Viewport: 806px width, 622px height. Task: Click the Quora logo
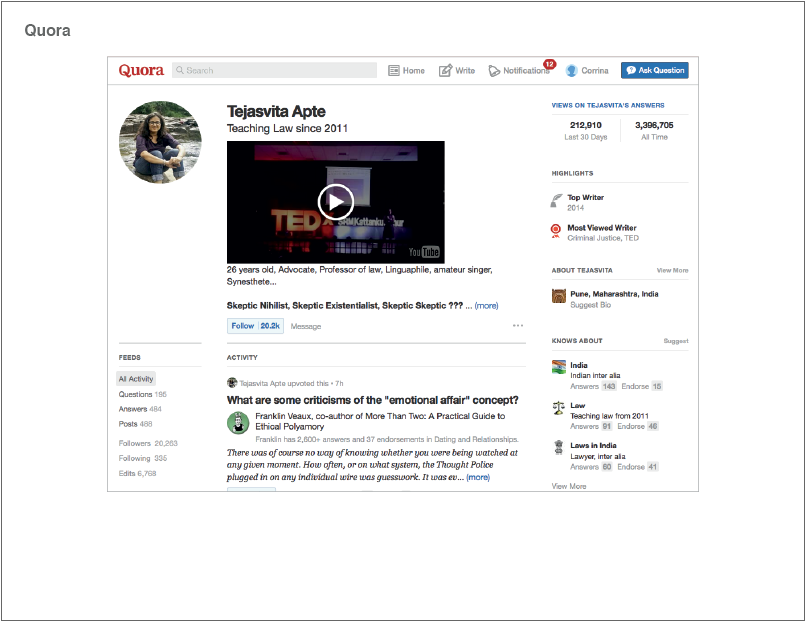[141, 70]
